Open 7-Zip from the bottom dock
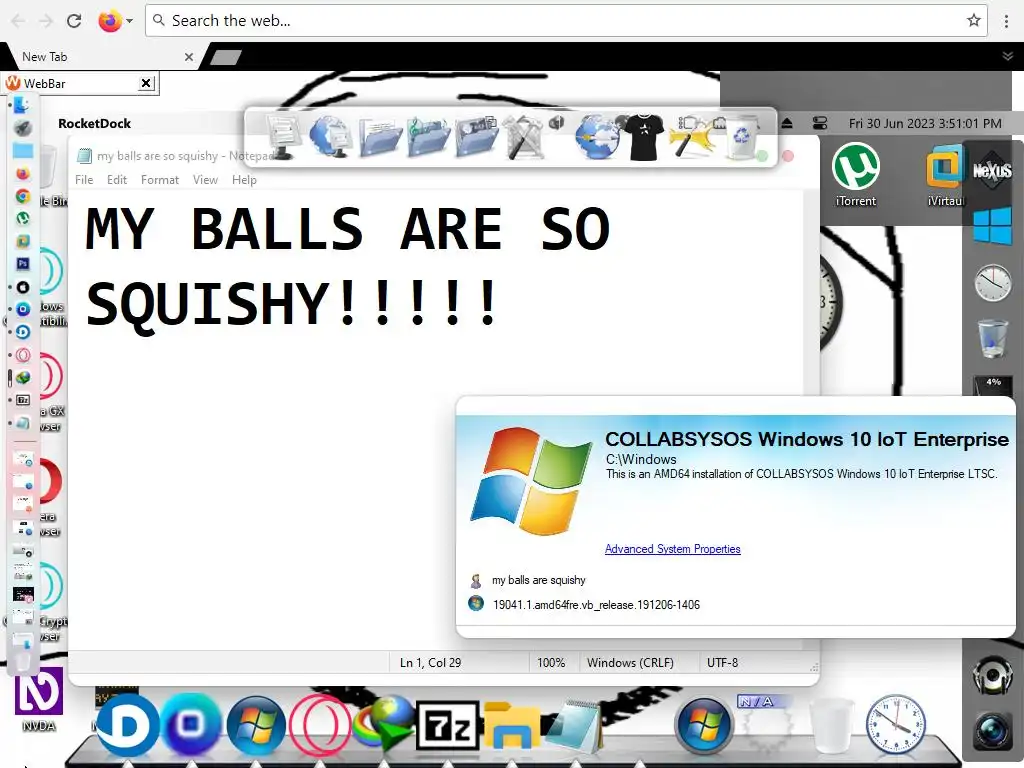The image size is (1024, 768). 448,726
